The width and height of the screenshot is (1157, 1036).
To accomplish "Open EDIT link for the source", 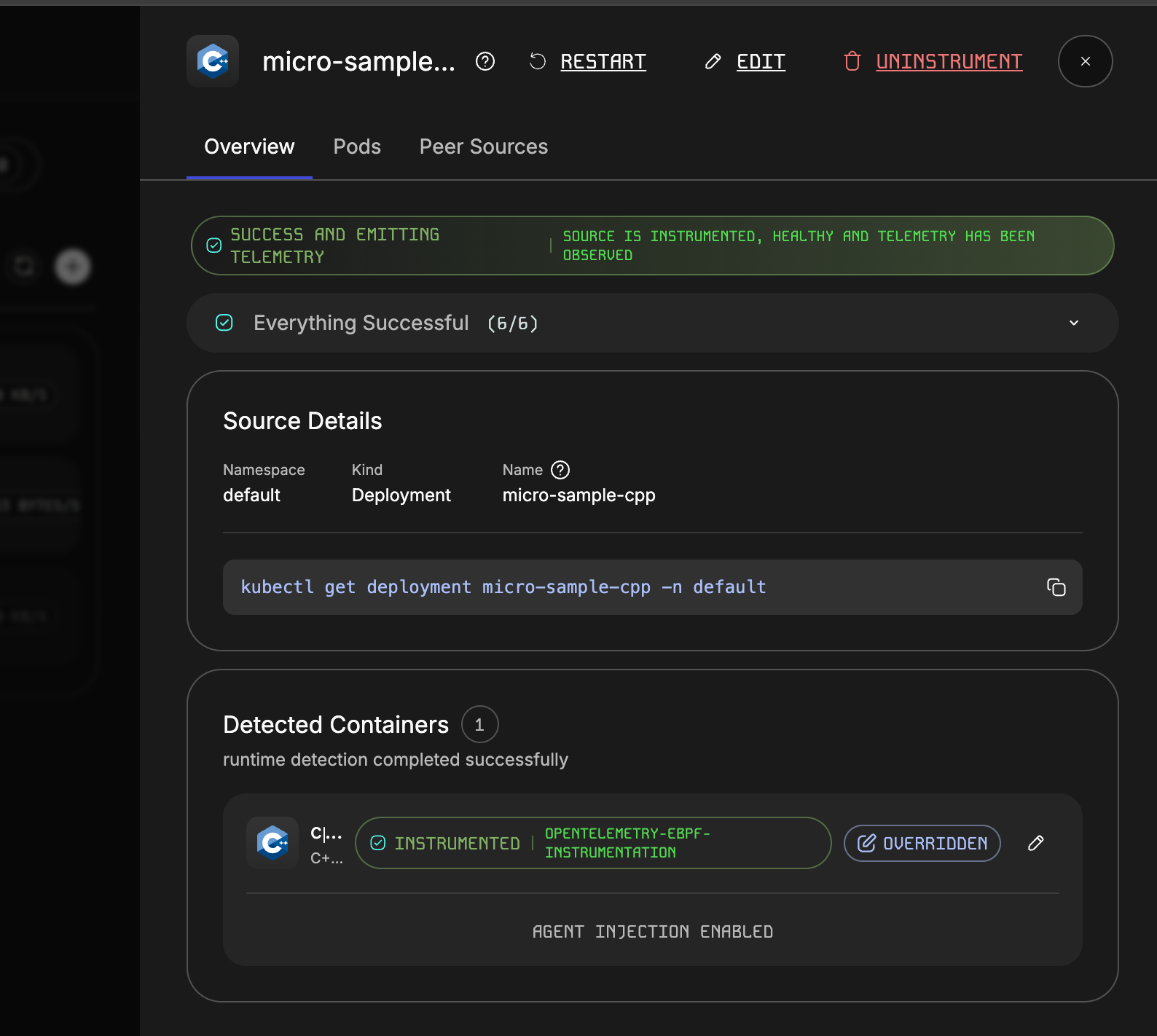I will tap(761, 61).
